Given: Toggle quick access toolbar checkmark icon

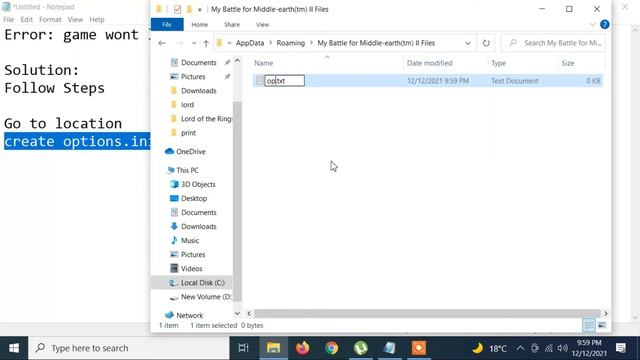Looking at the screenshot, I should click(x=177, y=9).
